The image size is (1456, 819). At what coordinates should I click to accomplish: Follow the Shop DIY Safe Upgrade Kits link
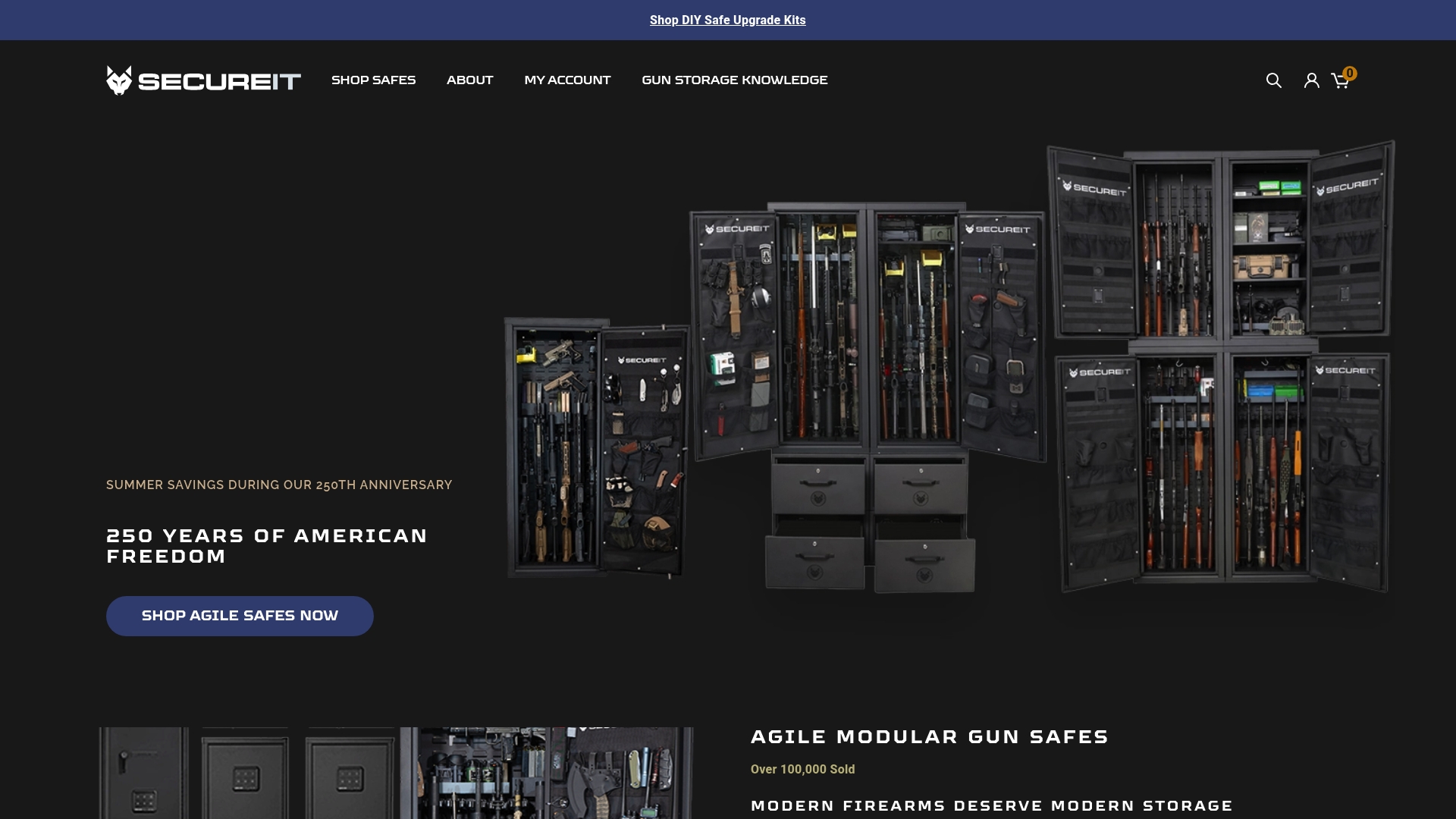tap(727, 20)
